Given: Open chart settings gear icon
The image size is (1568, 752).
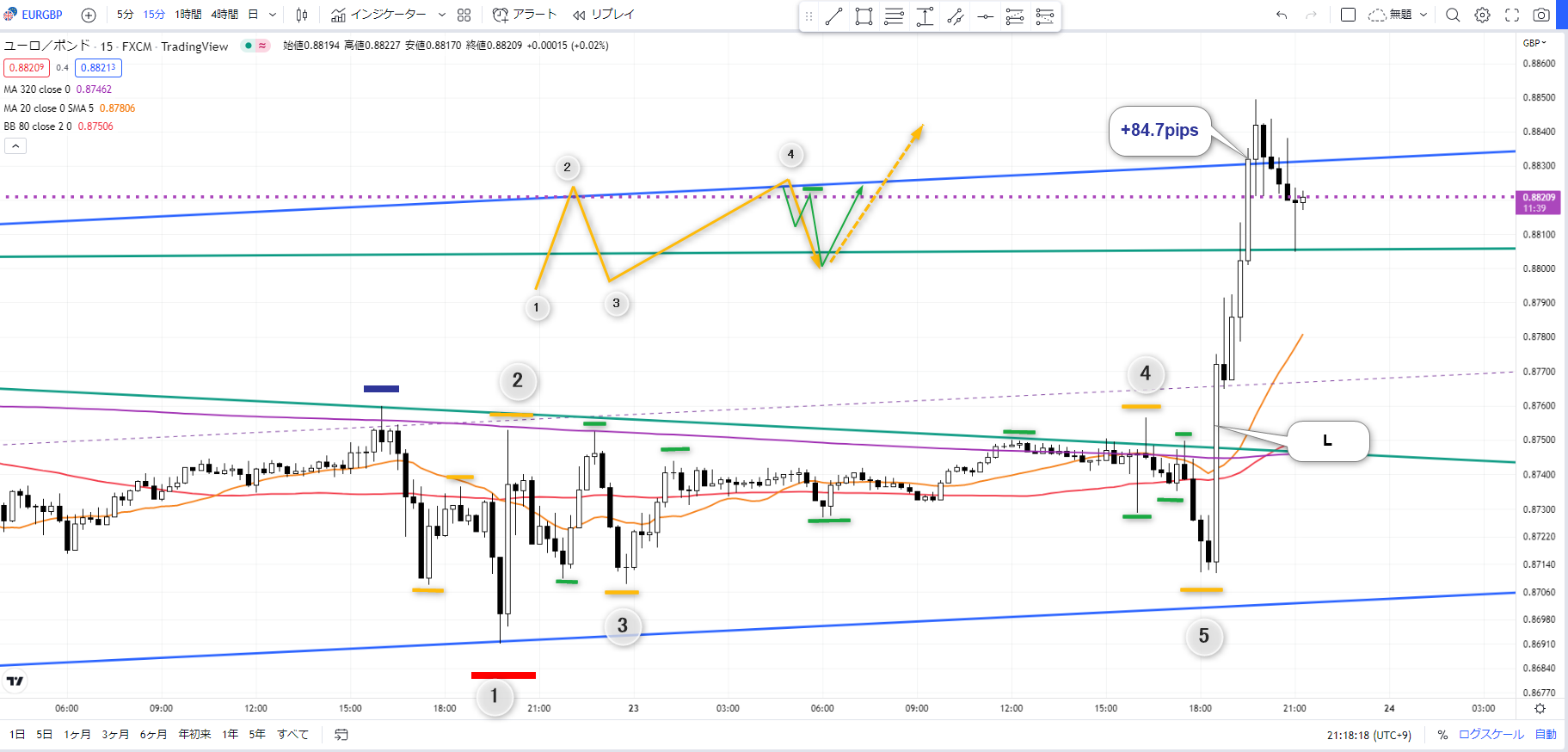Looking at the screenshot, I should tap(1482, 15).
